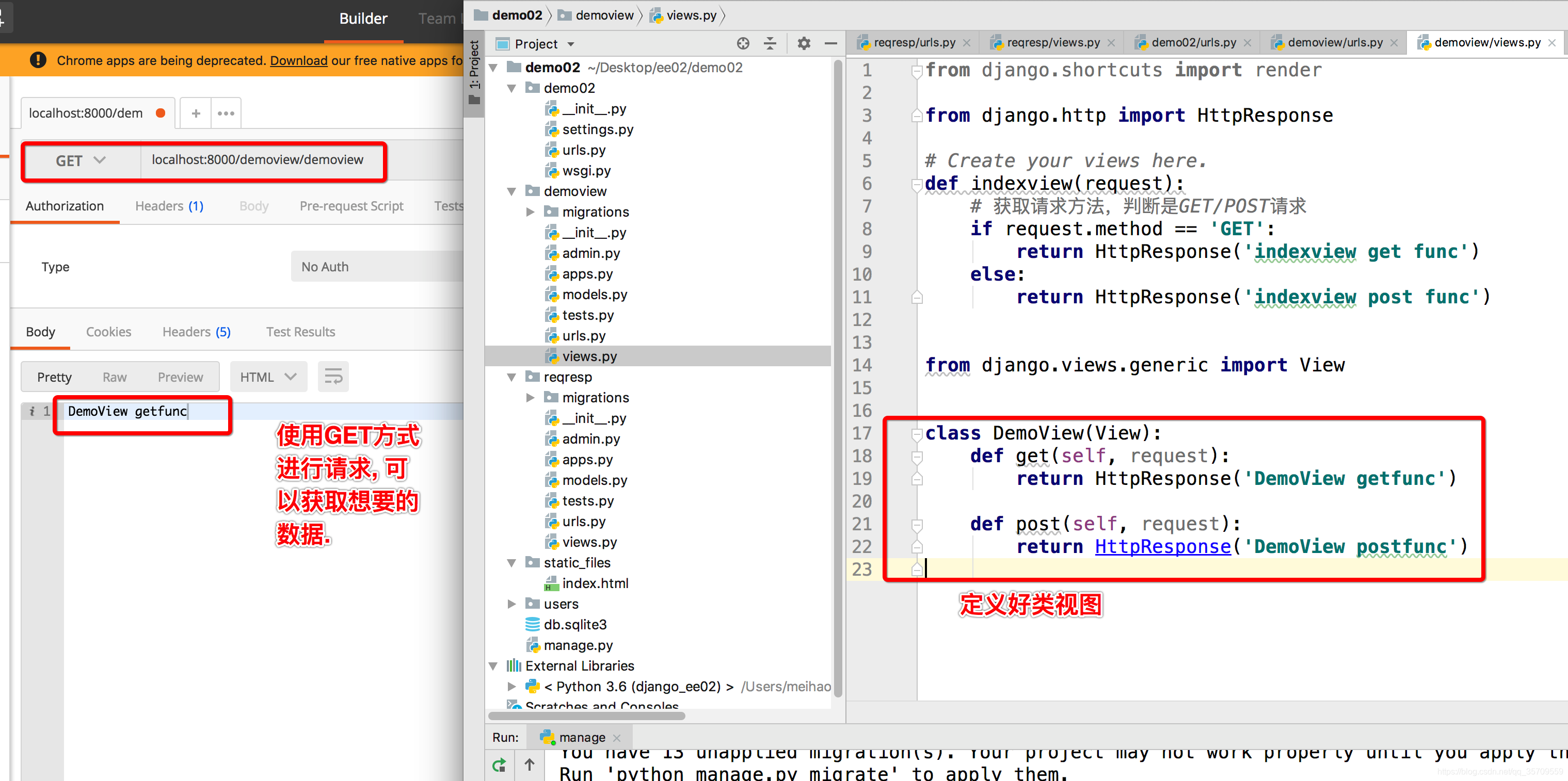Click the Download native apps link

point(298,60)
